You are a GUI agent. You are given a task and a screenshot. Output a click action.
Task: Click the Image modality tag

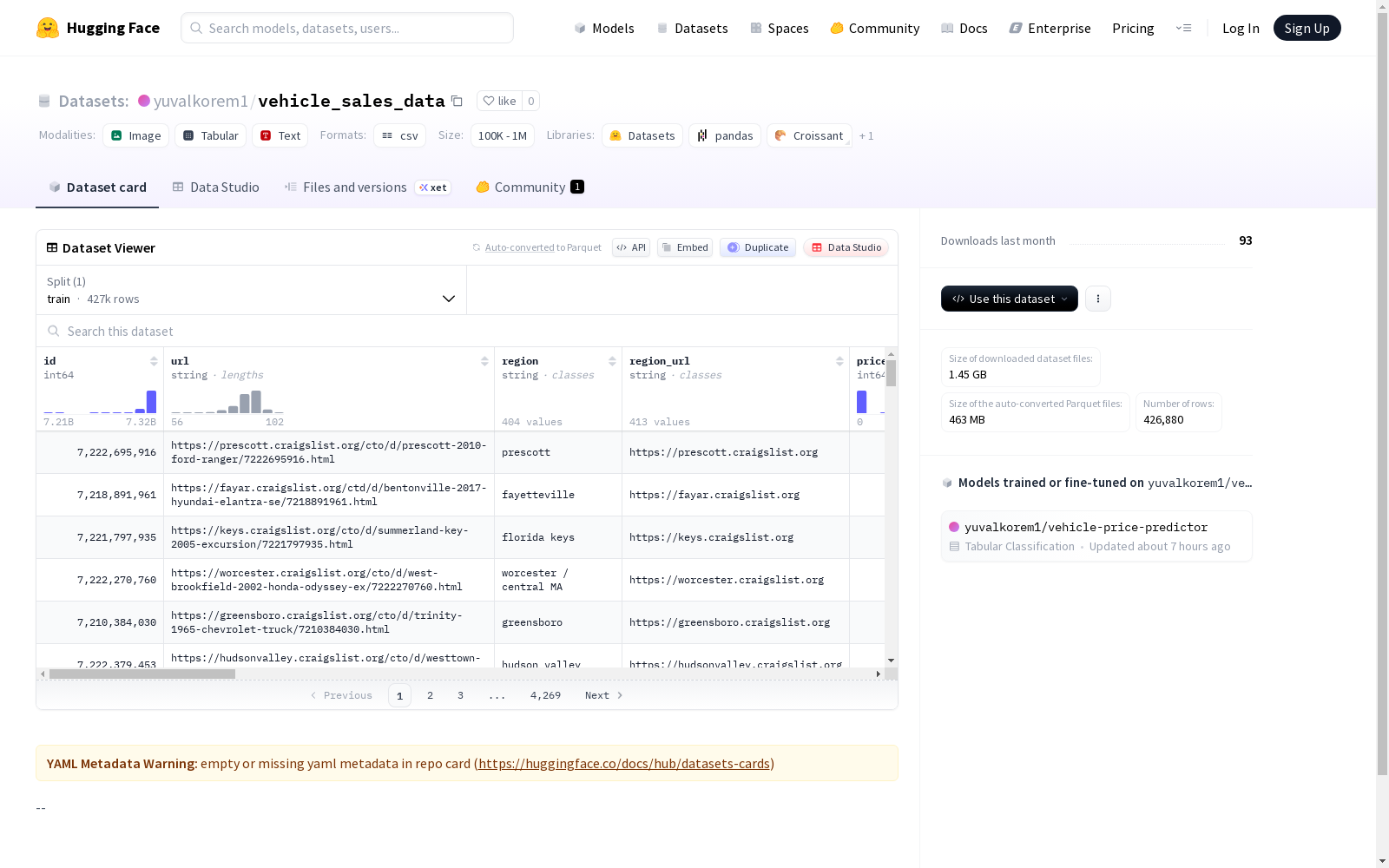[x=136, y=135]
